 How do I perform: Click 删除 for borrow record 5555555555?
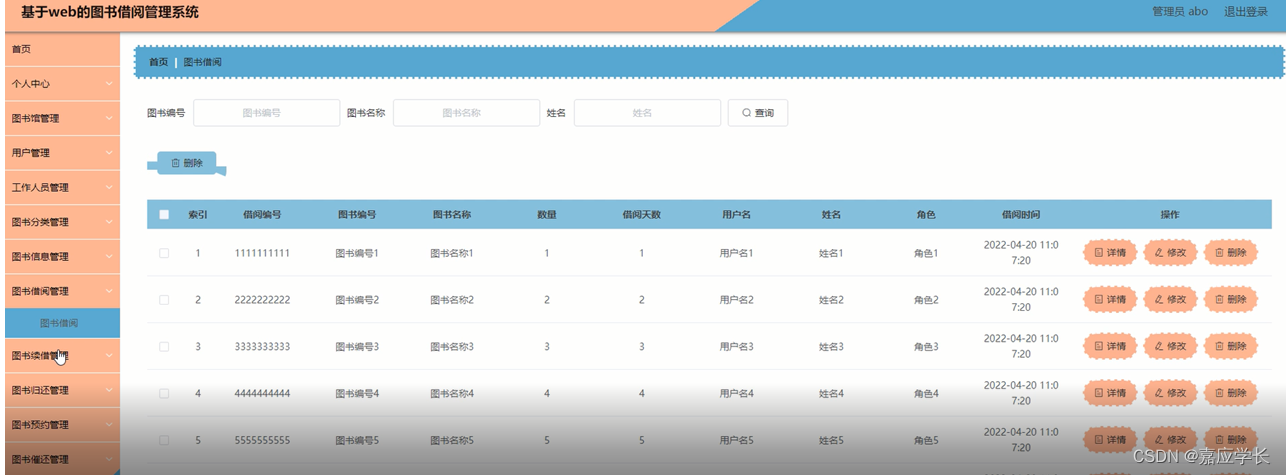click(1230, 440)
